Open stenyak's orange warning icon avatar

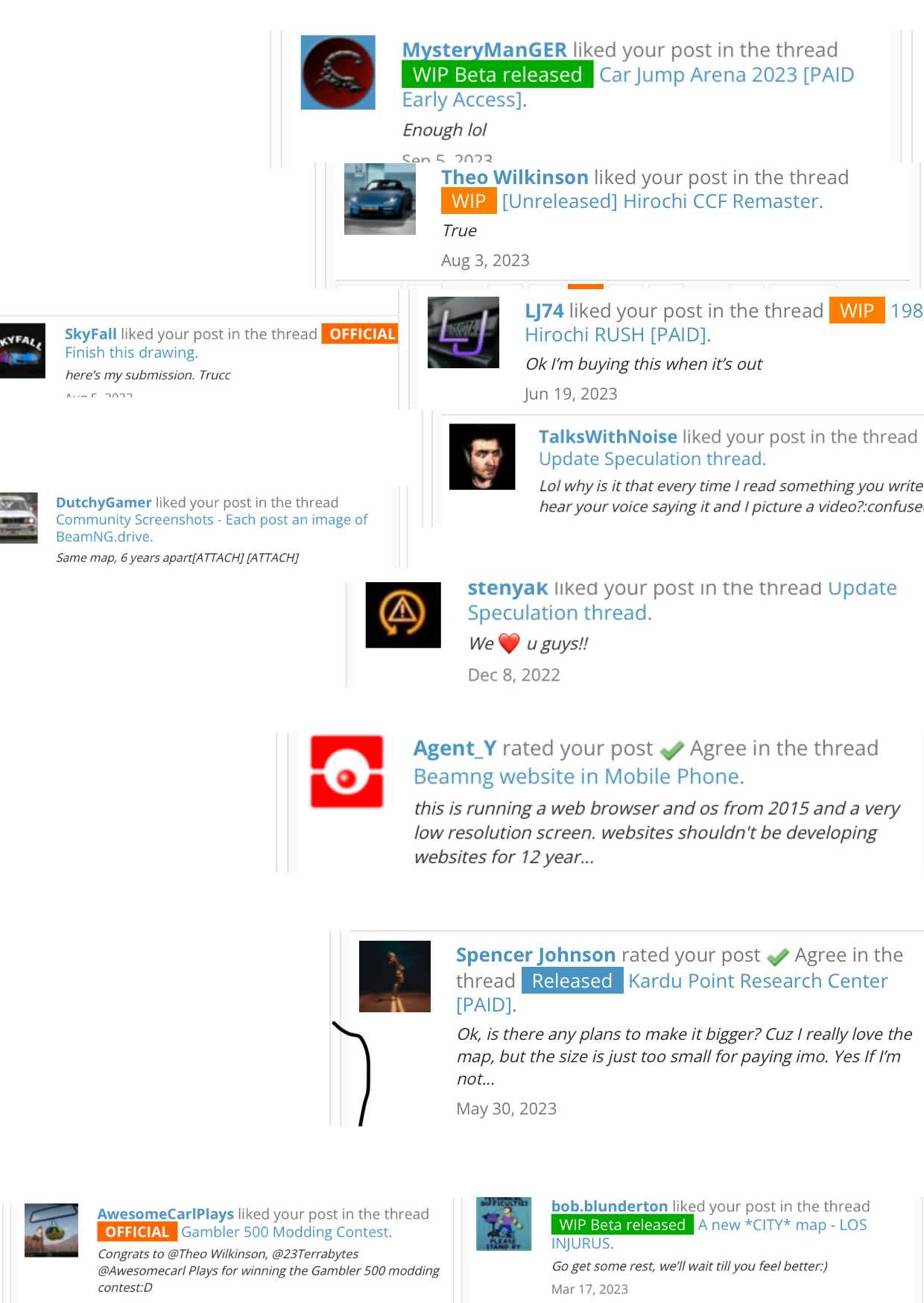[403, 615]
